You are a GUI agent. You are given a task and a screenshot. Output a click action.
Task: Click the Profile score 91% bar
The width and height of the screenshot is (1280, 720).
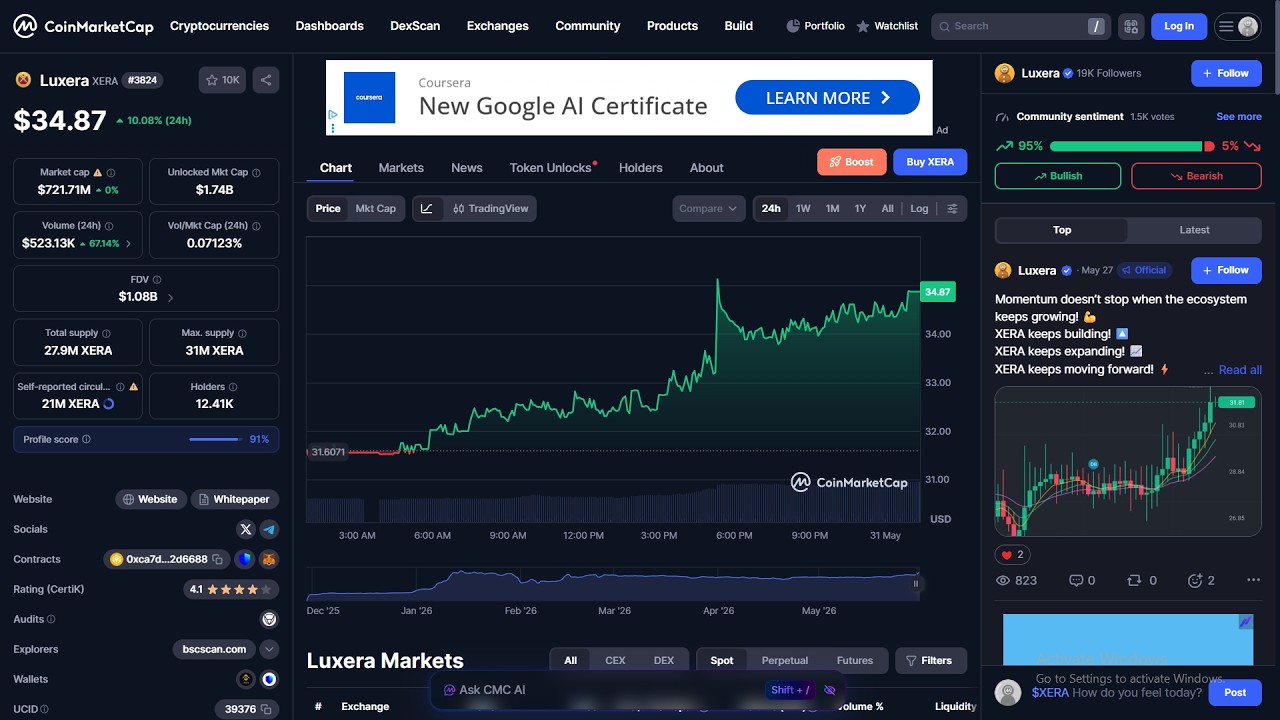click(146, 439)
